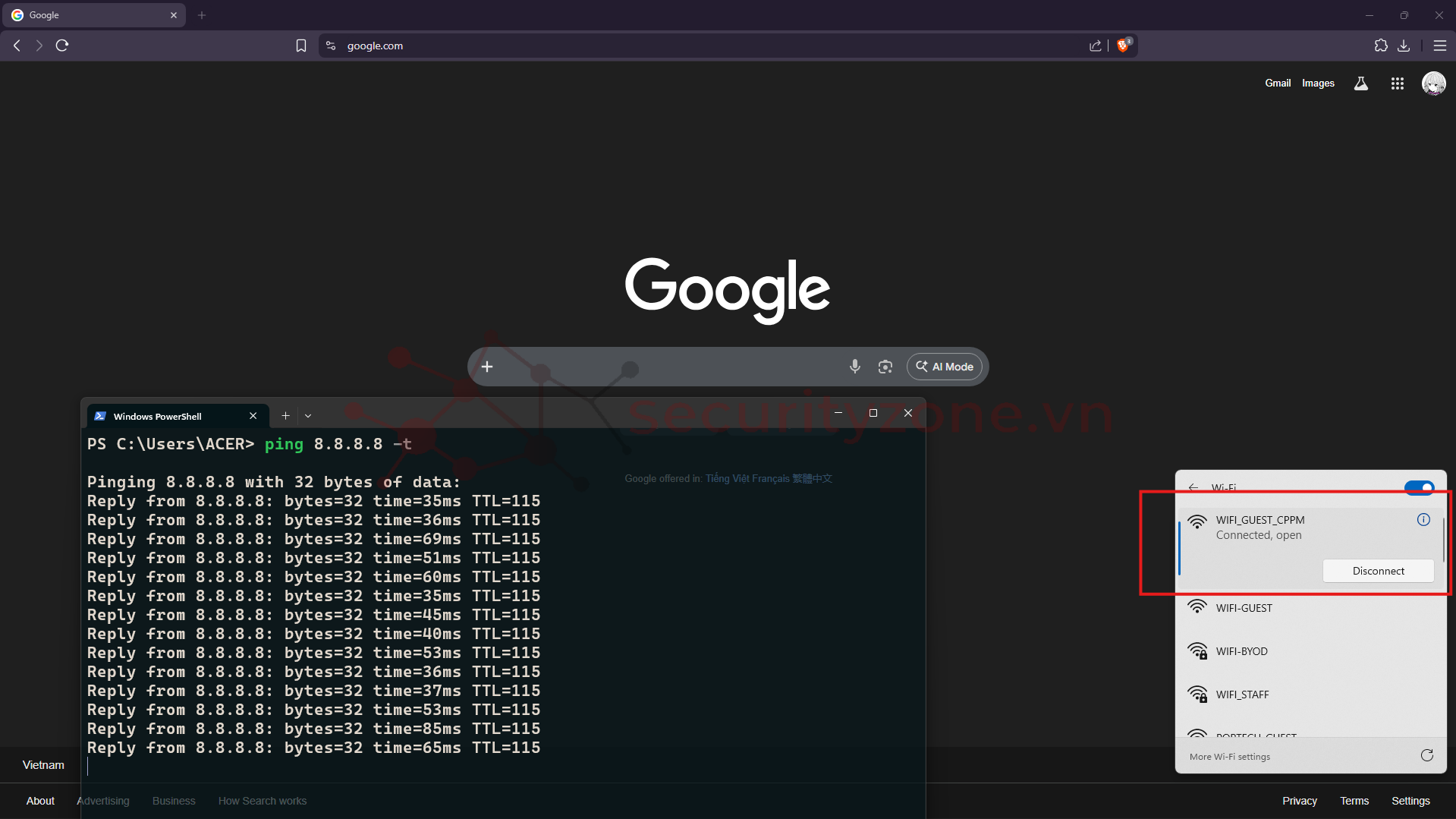Open Search Labs flask icon

coord(1361,83)
